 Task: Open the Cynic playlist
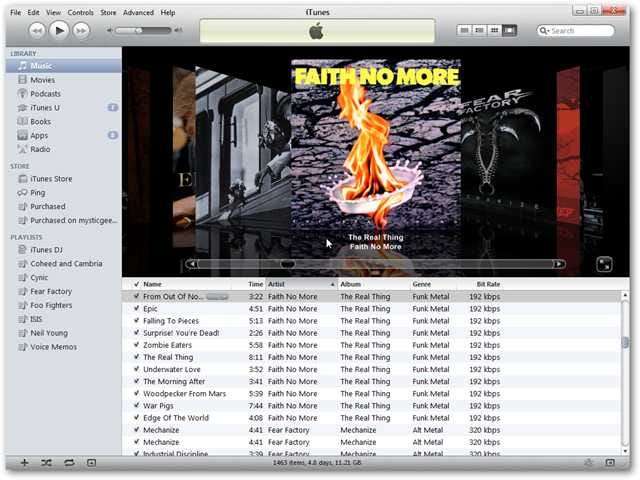pyautogui.click(x=64, y=278)
